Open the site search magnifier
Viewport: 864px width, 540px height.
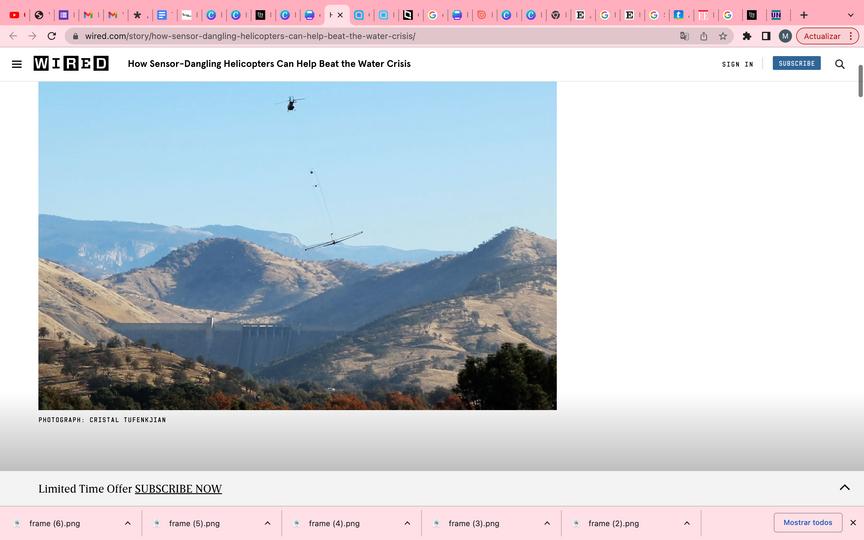(x=840, y=64)
